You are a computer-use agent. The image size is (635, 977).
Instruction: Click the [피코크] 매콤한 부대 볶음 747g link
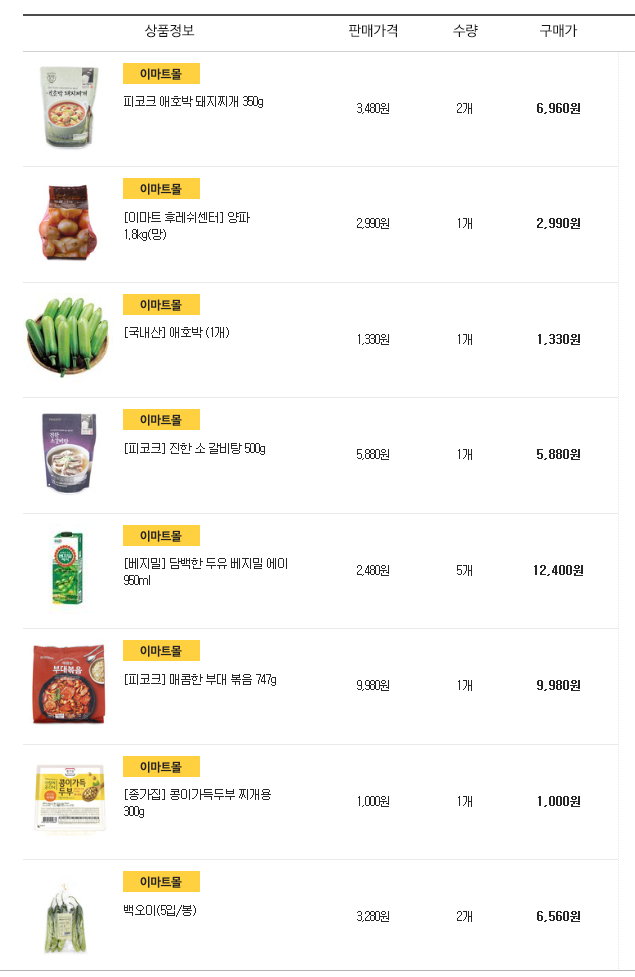pos(200,680)
